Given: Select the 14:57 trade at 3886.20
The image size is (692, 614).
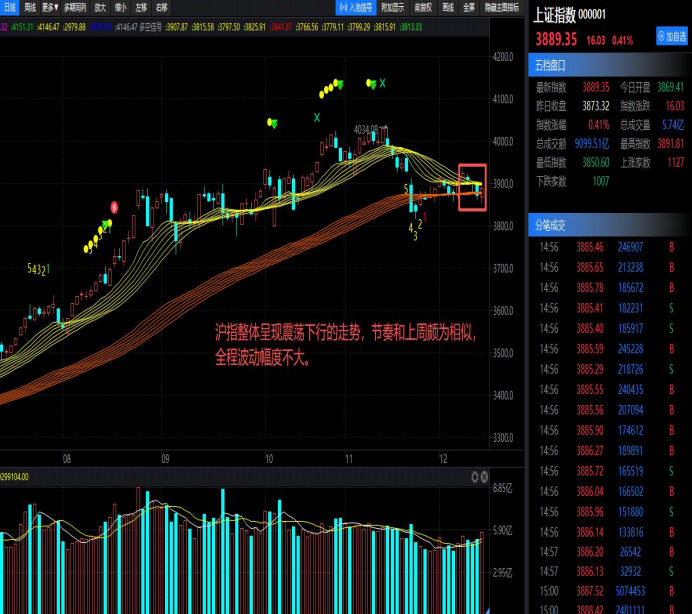Looking at the screenshot, I should point(610,552).
